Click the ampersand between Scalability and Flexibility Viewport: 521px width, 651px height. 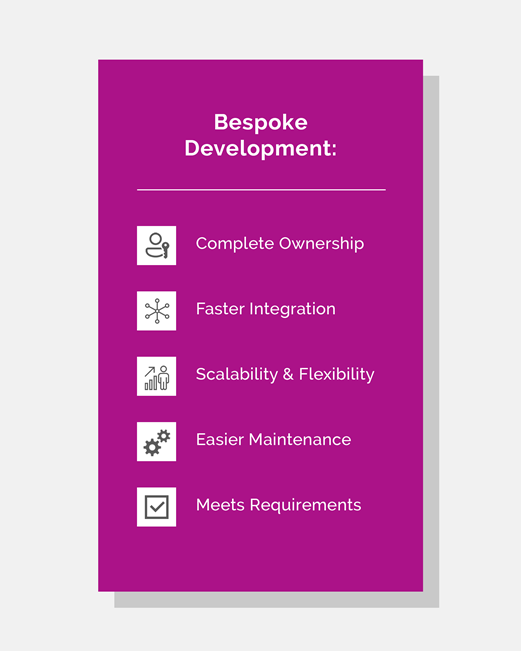pyautogui.click(x=288, y=374)
